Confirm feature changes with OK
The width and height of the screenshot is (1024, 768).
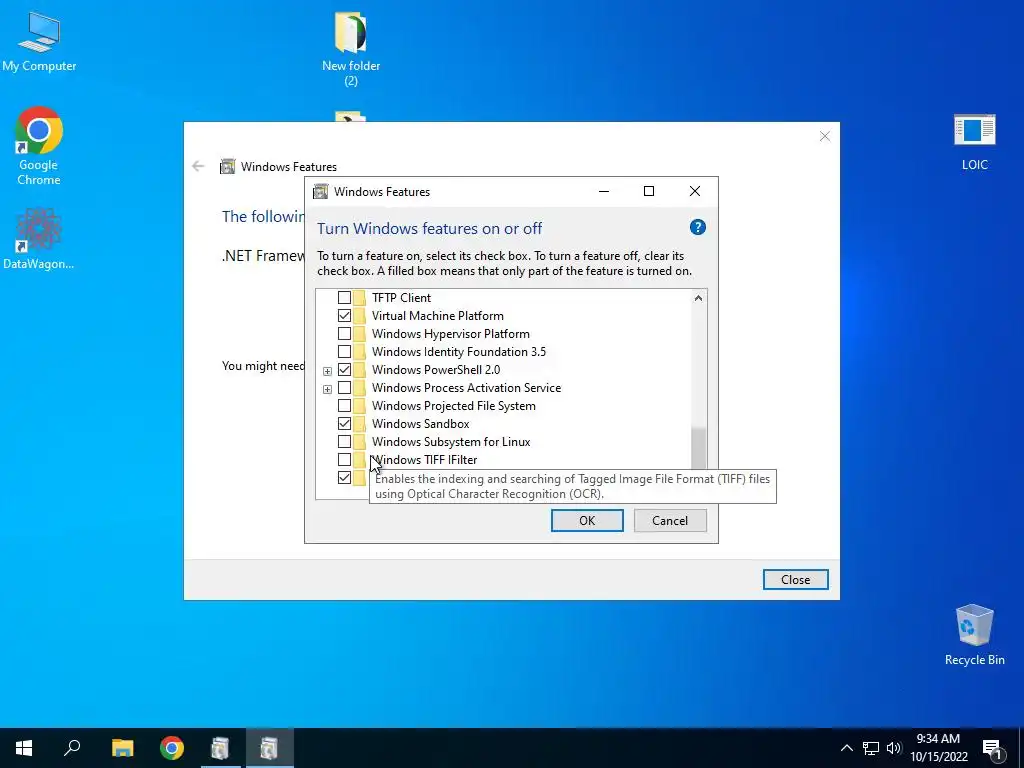coord(587,520)
